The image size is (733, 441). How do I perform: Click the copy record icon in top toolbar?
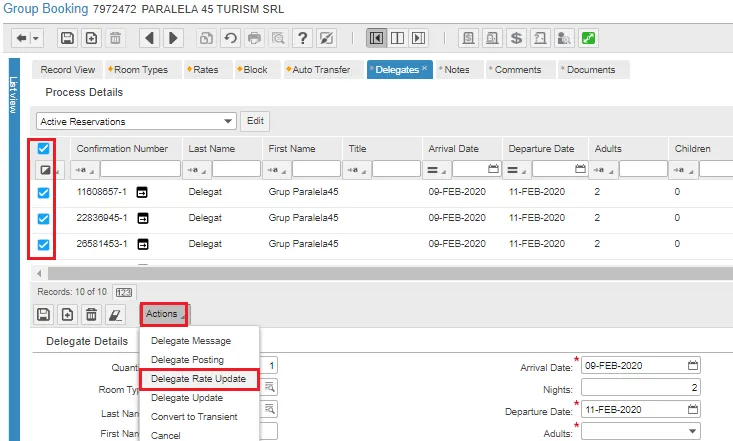(x=207, y=38)
